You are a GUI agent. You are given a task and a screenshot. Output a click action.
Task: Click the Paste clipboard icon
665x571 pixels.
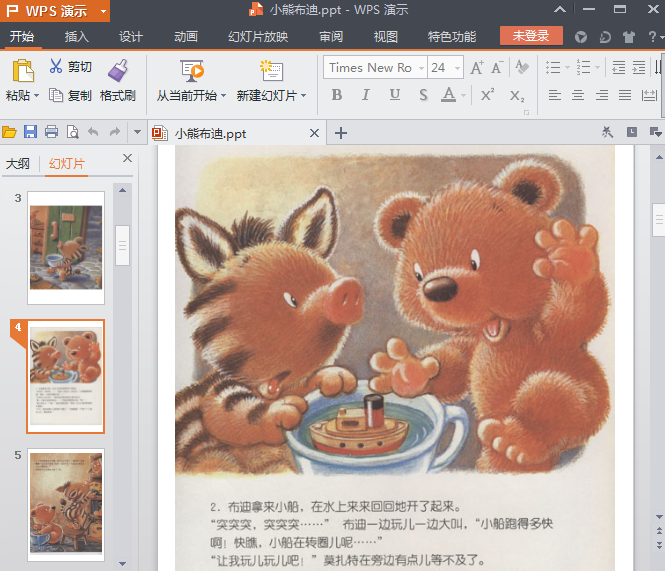pyautogui.click(x=23, y=70)
